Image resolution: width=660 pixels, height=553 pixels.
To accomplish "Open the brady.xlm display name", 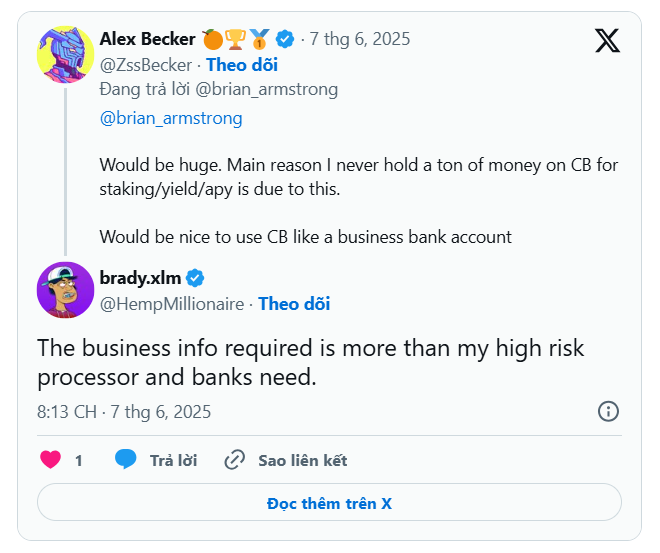I will [141, 277].
